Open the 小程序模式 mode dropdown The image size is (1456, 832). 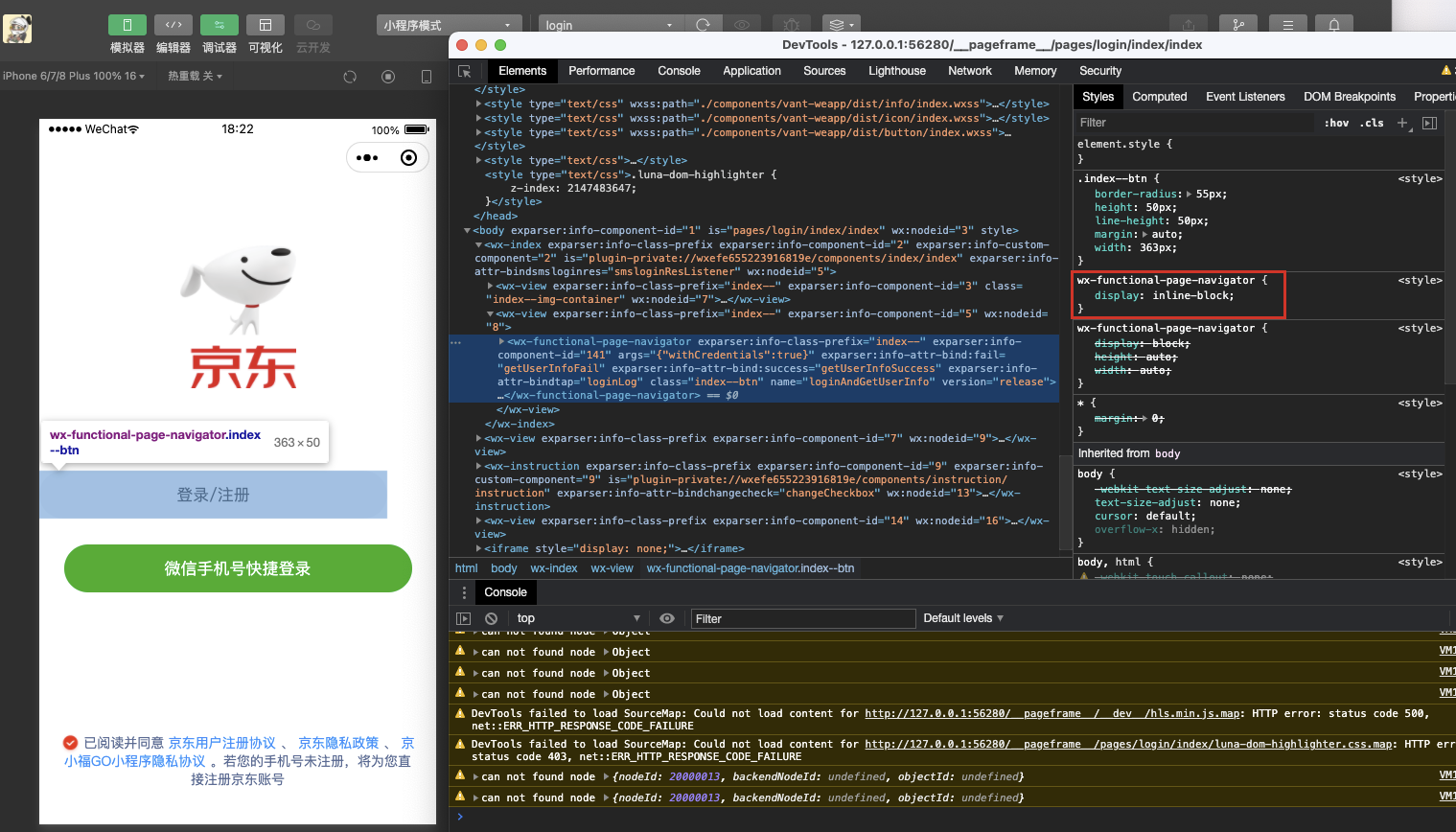click(x=450, y=25)
